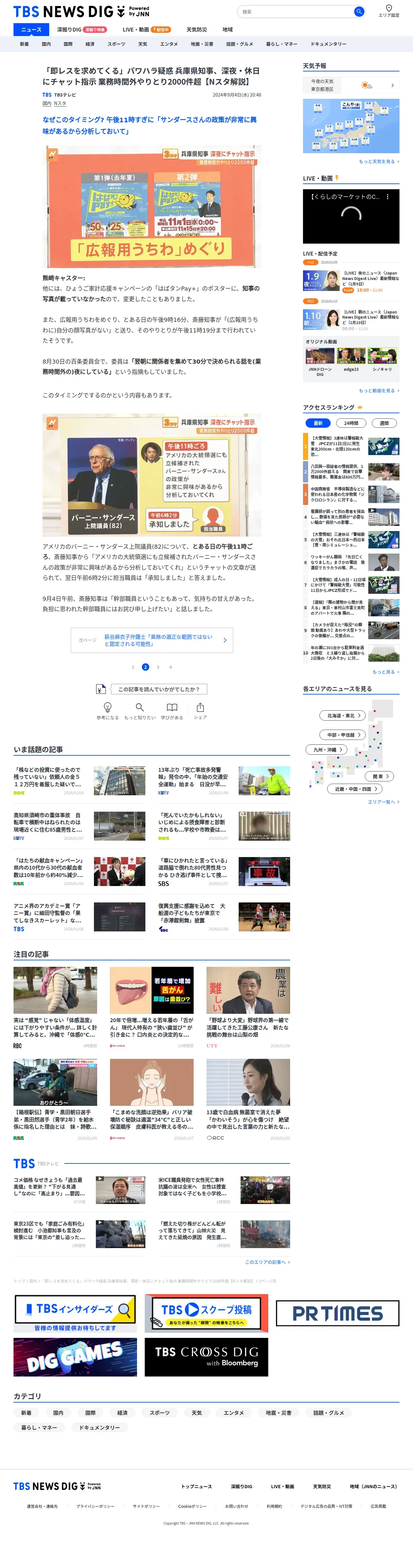Go to pagination page 1
The height and width of the screenshot is (1568, 413).
pos(133,667)
